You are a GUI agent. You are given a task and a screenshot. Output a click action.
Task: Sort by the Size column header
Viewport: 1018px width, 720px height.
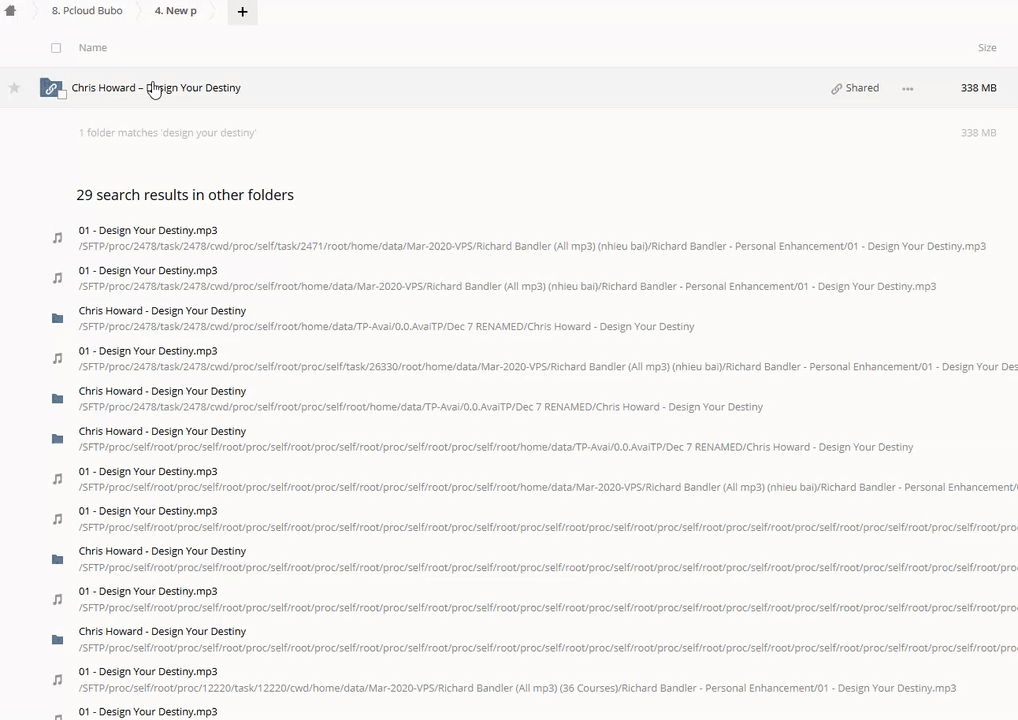pyautogui.click(x=986, y=48)
